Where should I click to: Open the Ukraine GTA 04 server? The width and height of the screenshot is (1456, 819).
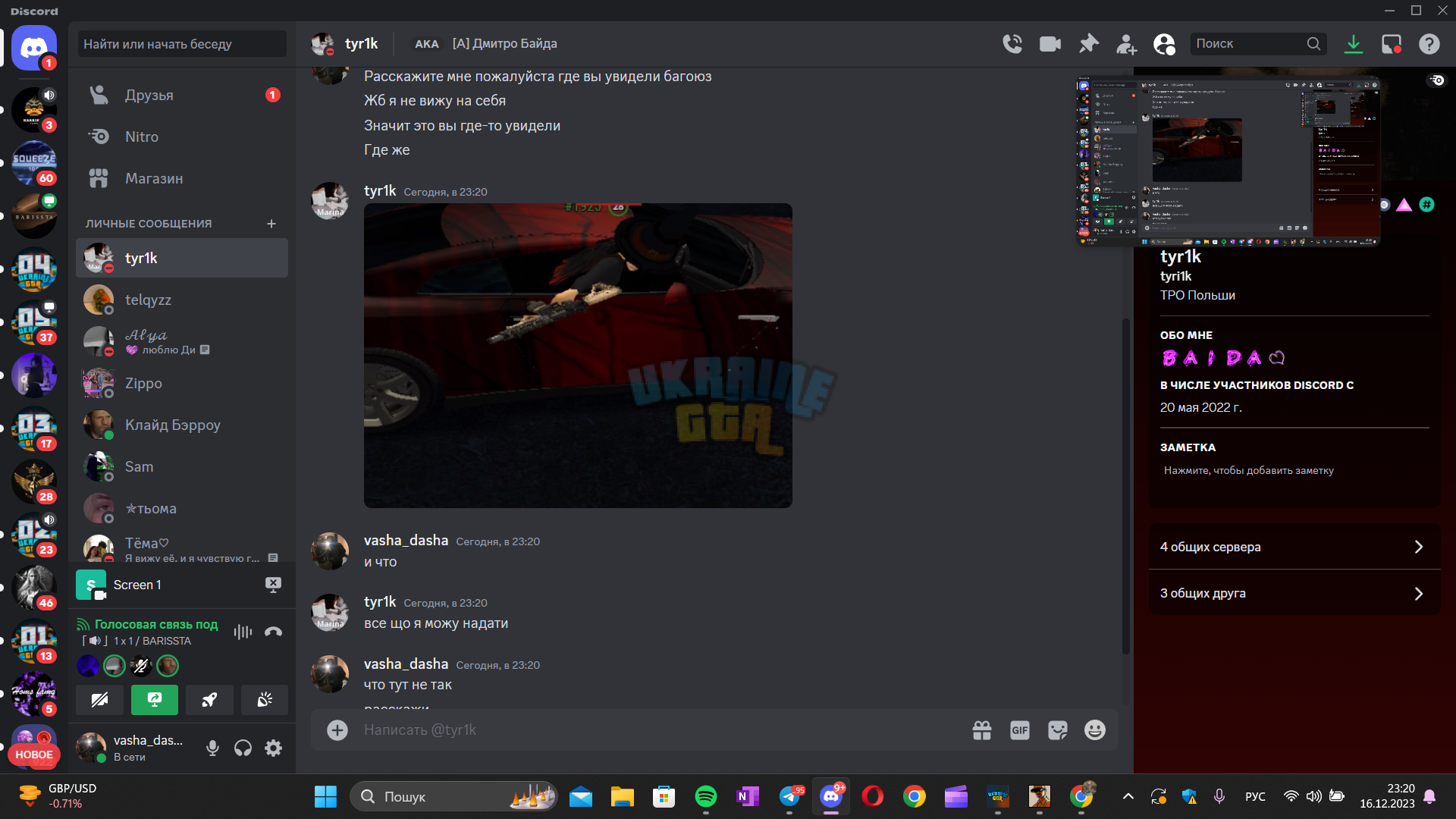coord(34,269)
